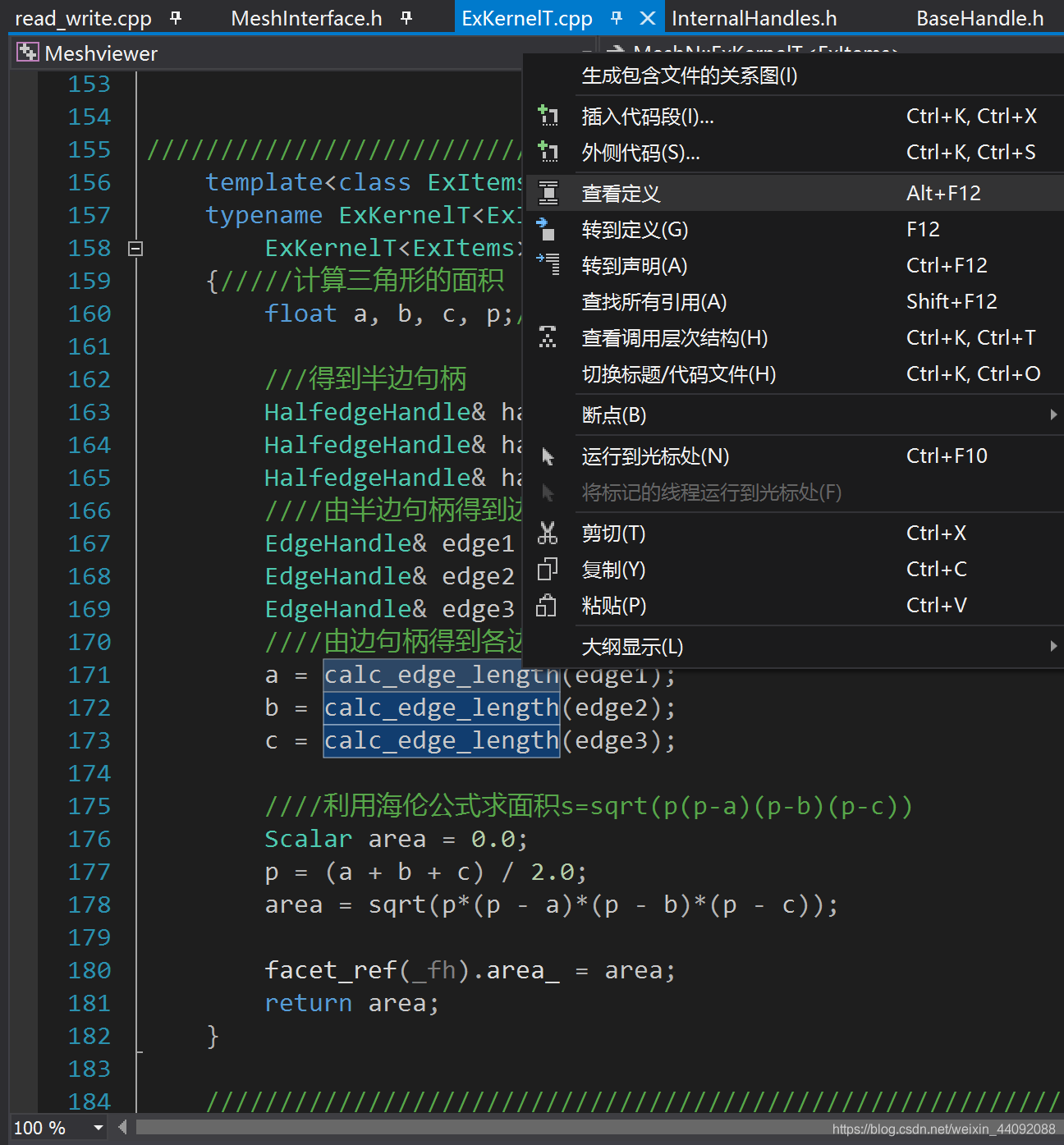The width and height of the screenshot is (1064, 1145).
Task: Click the Go To Declaration icon (转到声明)
Action: tap(548, 265)
